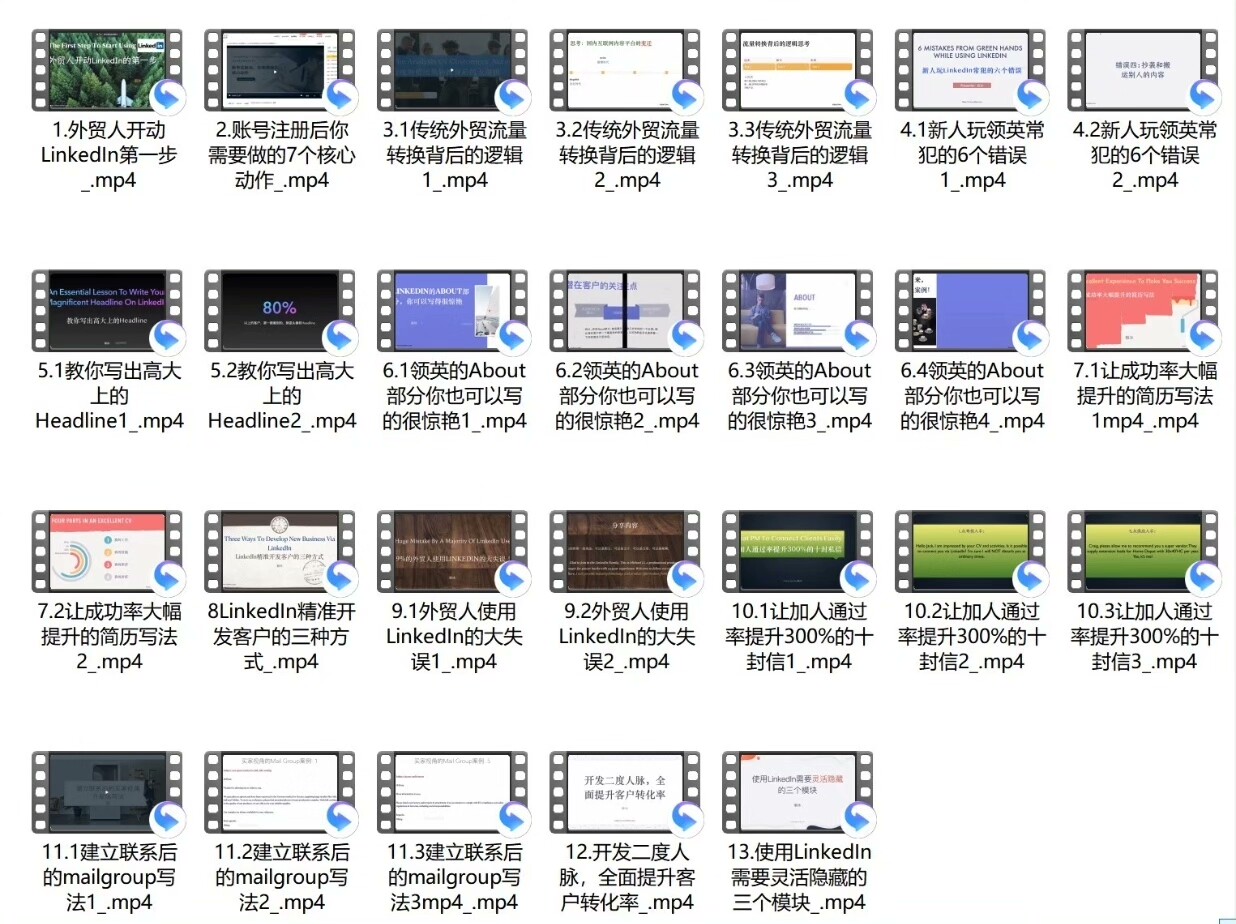Image resolution: width=1236 pixels, height=924 pixels.
Task: Click file name 10.1让加人通过率提升300%的十封信1_.mp4
Action: 799,637
